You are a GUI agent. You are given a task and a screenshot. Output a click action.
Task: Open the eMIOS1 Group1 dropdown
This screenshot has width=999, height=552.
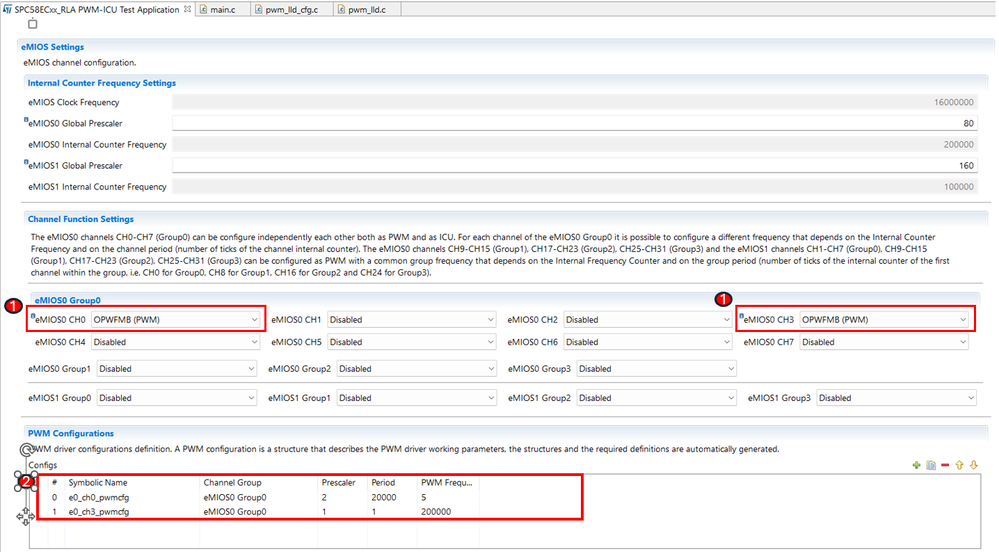(x=417, y=398)
